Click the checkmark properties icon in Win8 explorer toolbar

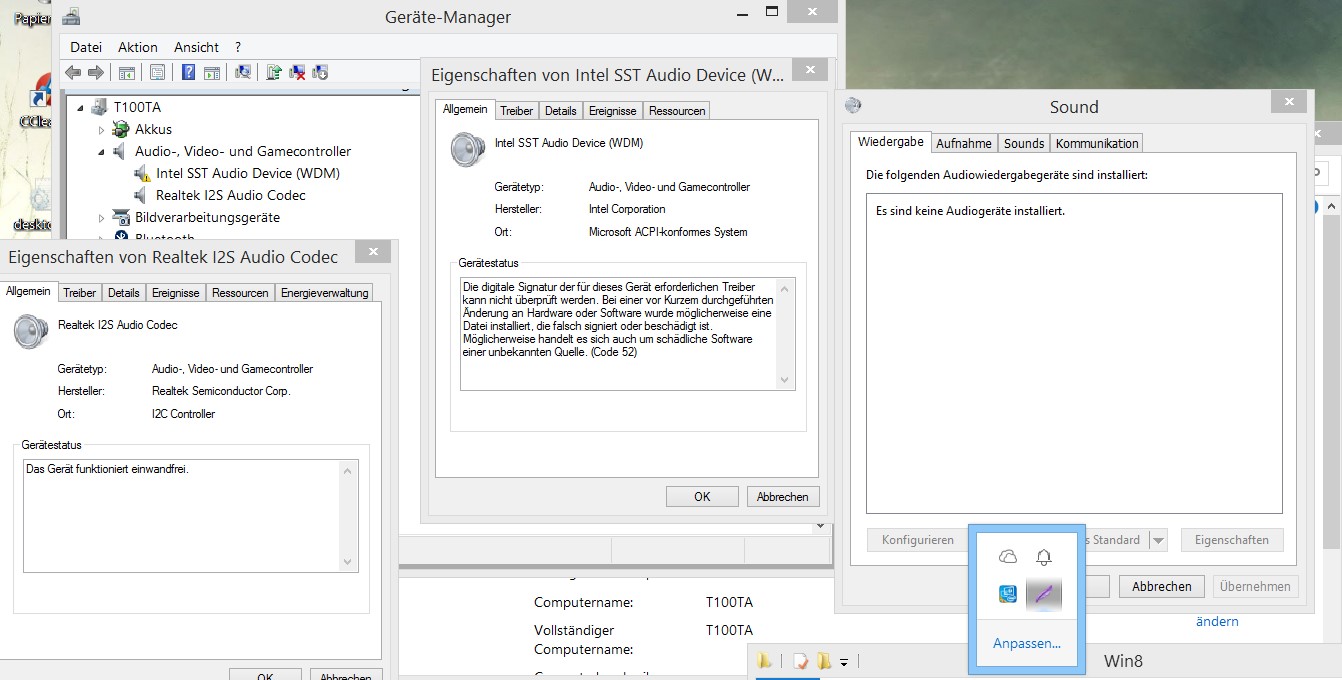tap(800, 661)
